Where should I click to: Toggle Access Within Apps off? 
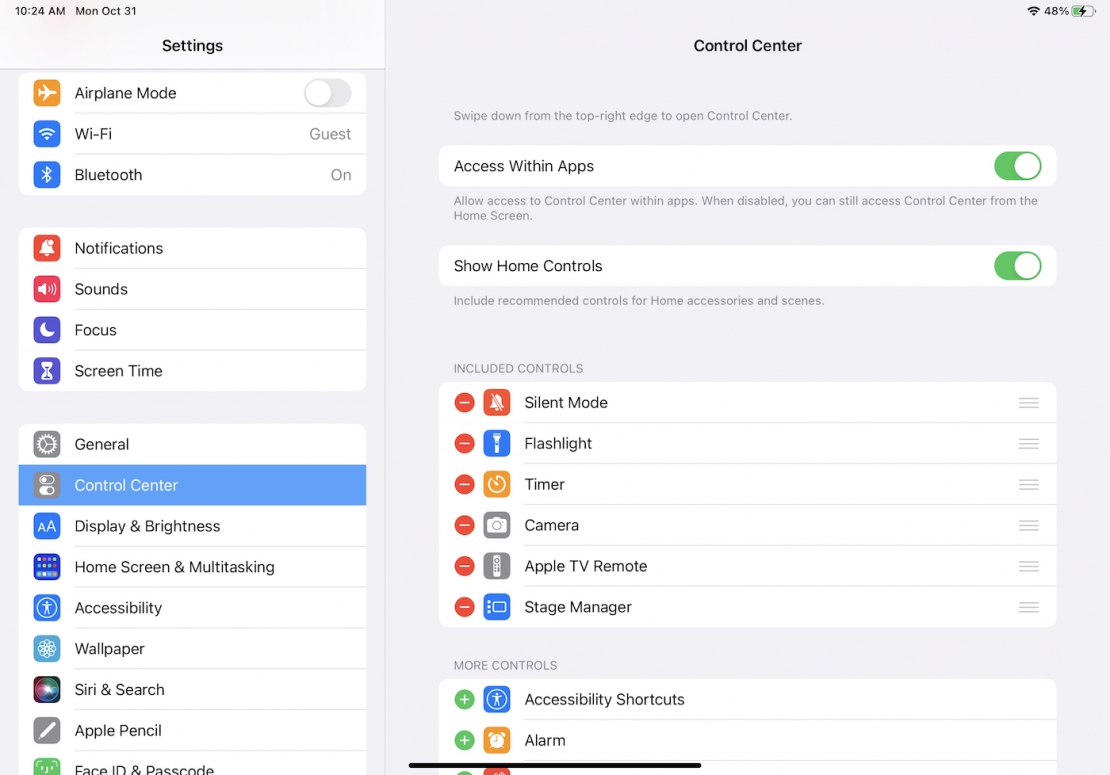click(x=1017, y=166)
